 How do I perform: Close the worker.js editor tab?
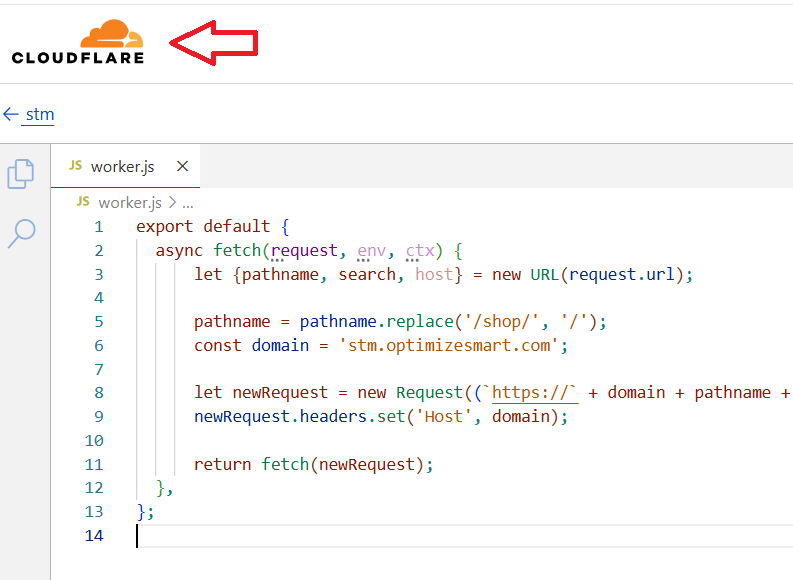tap(182, 166)
